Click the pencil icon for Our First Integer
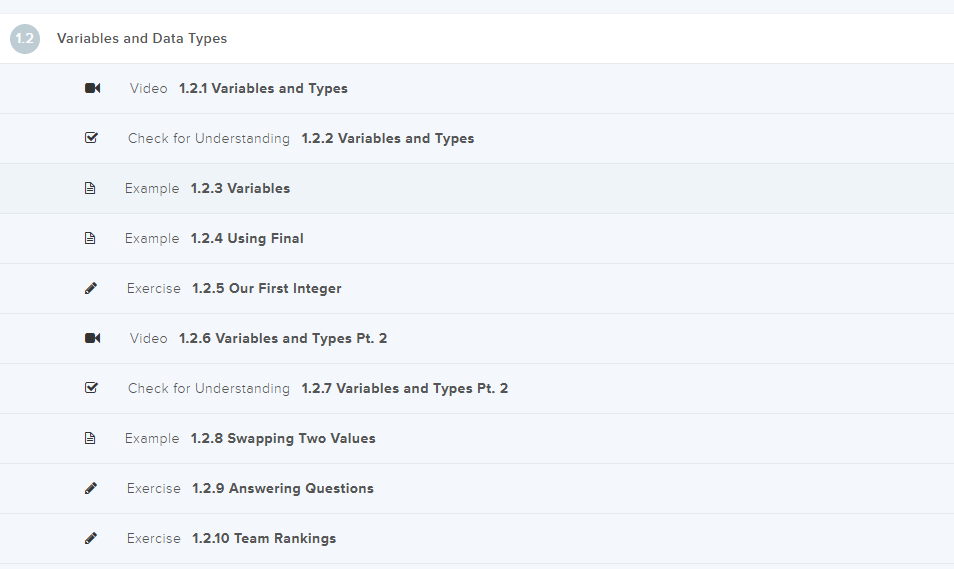The height and width of the screenshot is (569, 954). 91,288
